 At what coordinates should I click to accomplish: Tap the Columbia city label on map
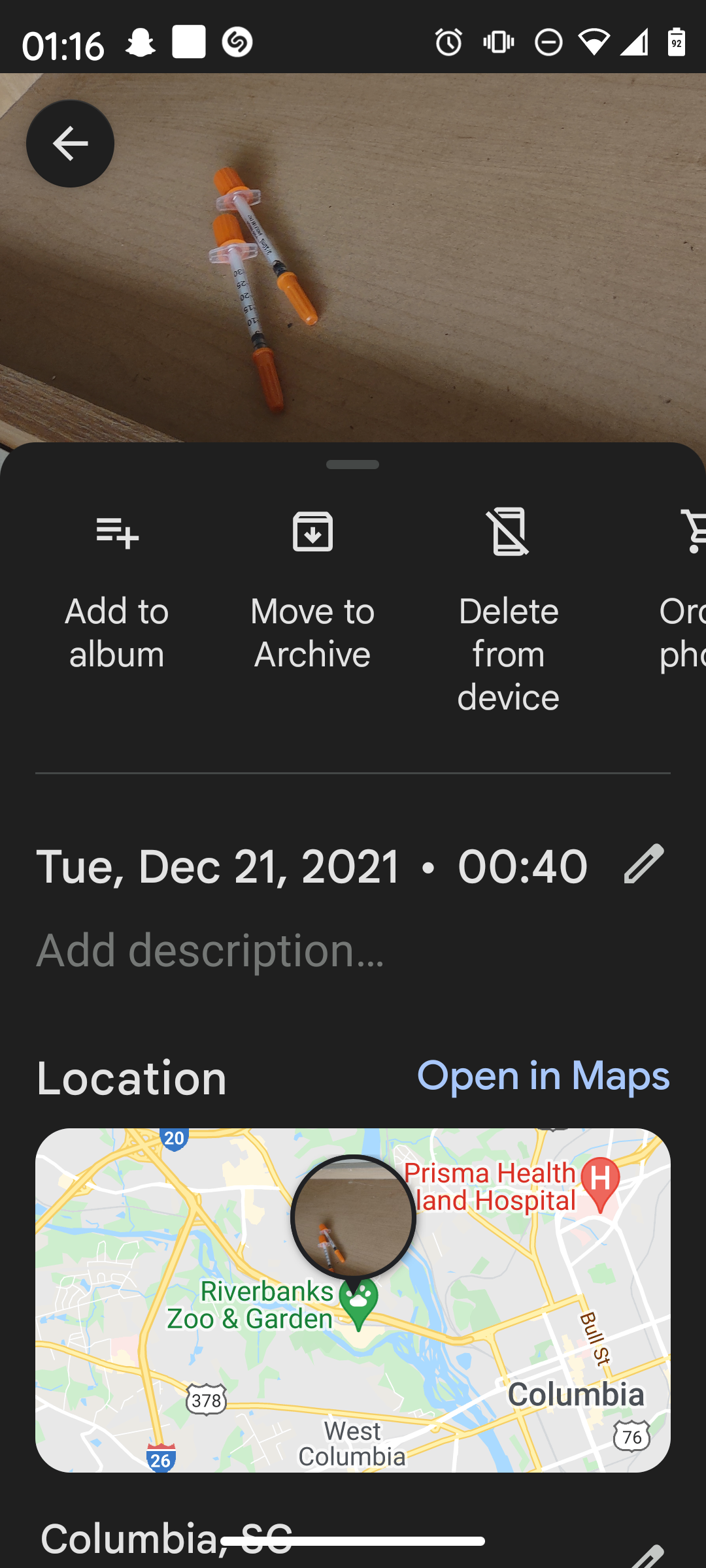pos(576,1394)
